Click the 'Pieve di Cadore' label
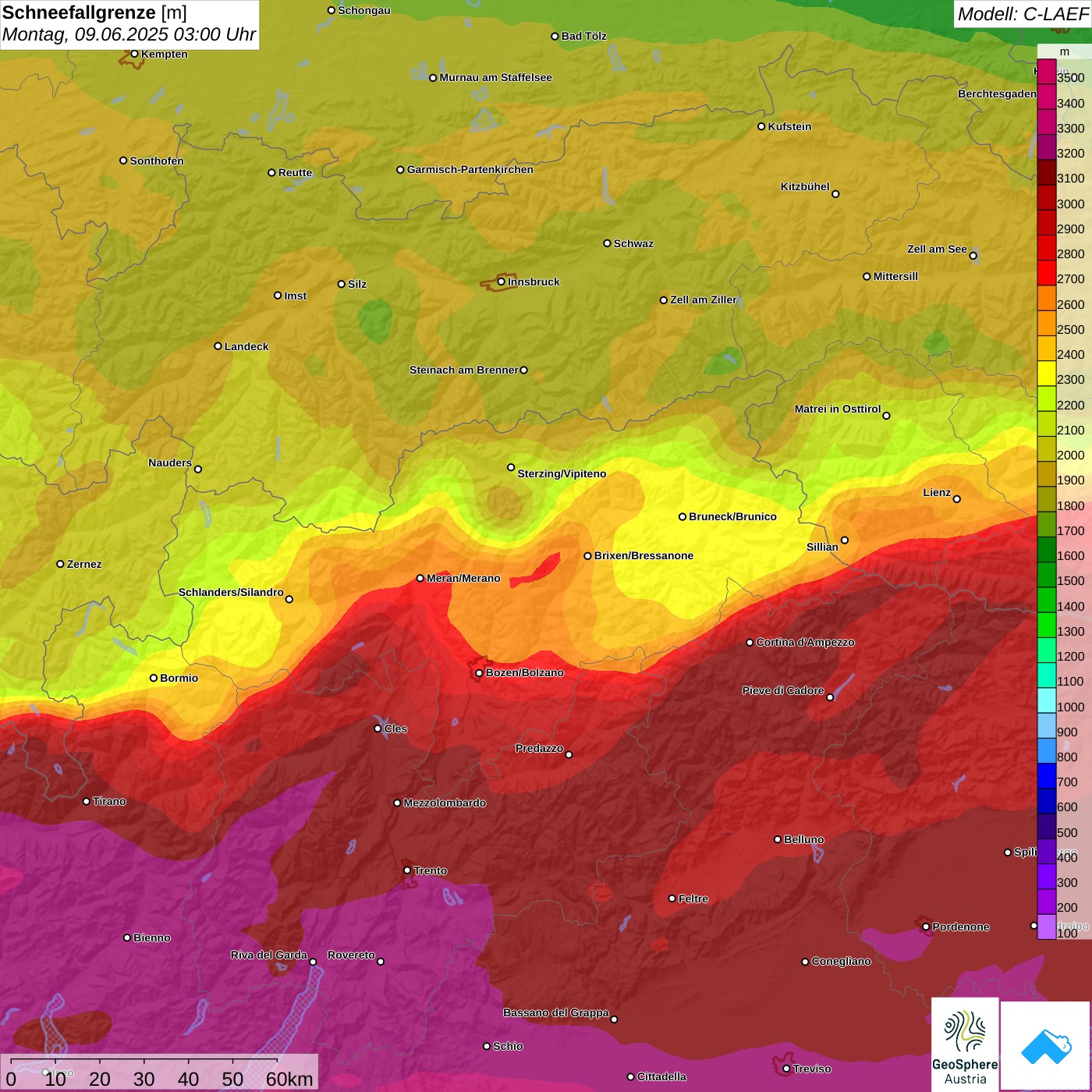Image resolution: width=1092 pixels, height=1092 pixels. click(783, 690)
